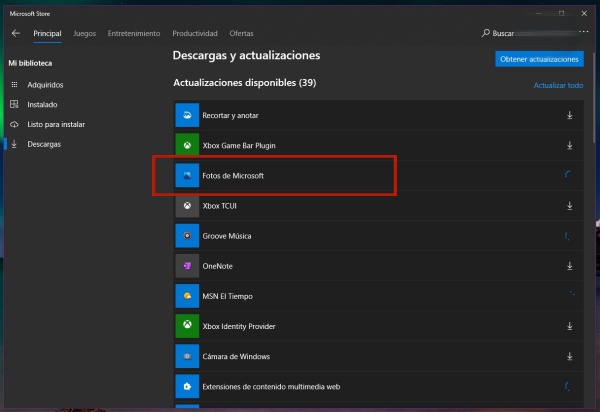Click the Listo para instalar cloud icon
Viewport: 600px width, 412px height.
[x=14, y=124]
